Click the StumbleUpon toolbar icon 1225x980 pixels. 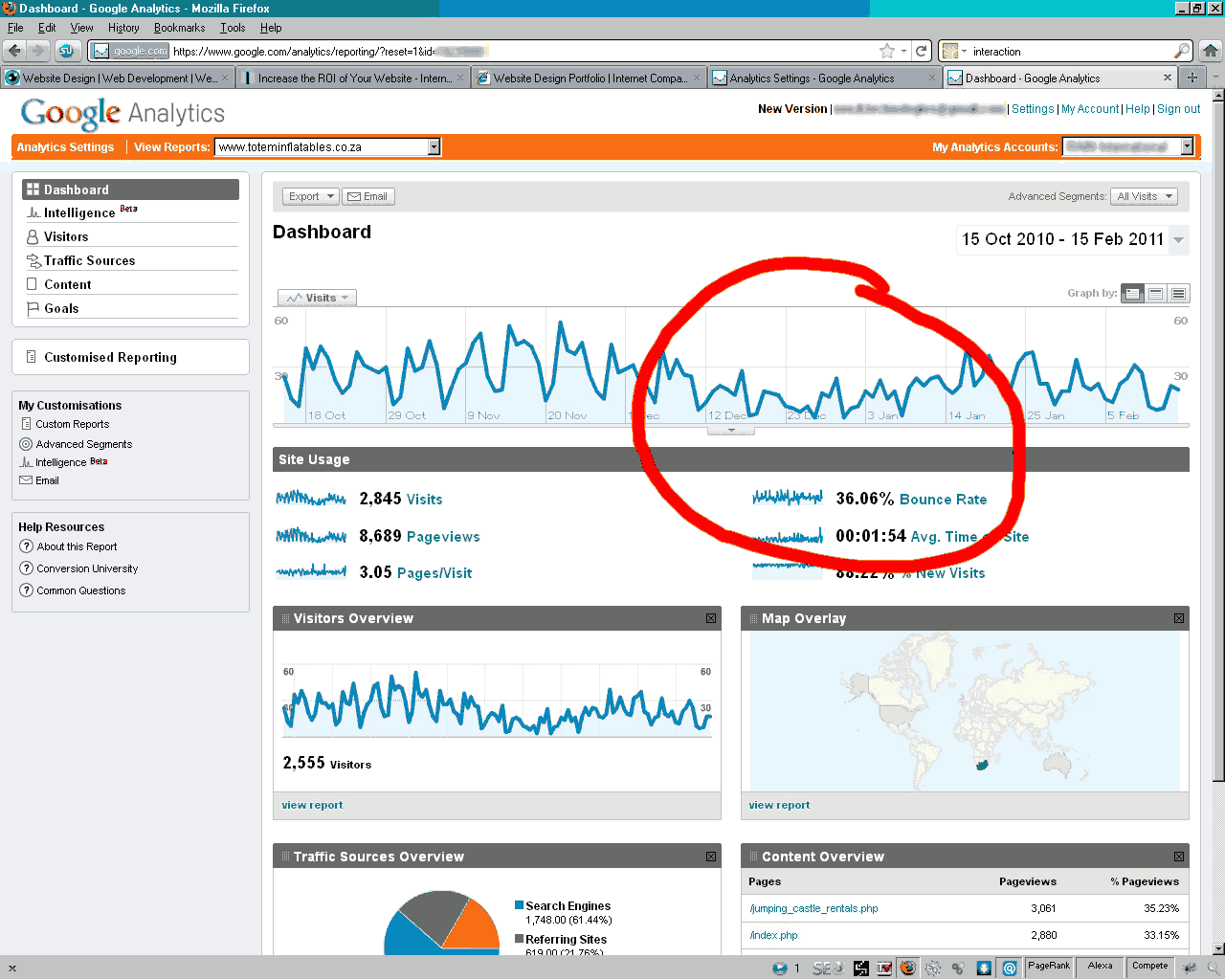[x=66, y=51]
